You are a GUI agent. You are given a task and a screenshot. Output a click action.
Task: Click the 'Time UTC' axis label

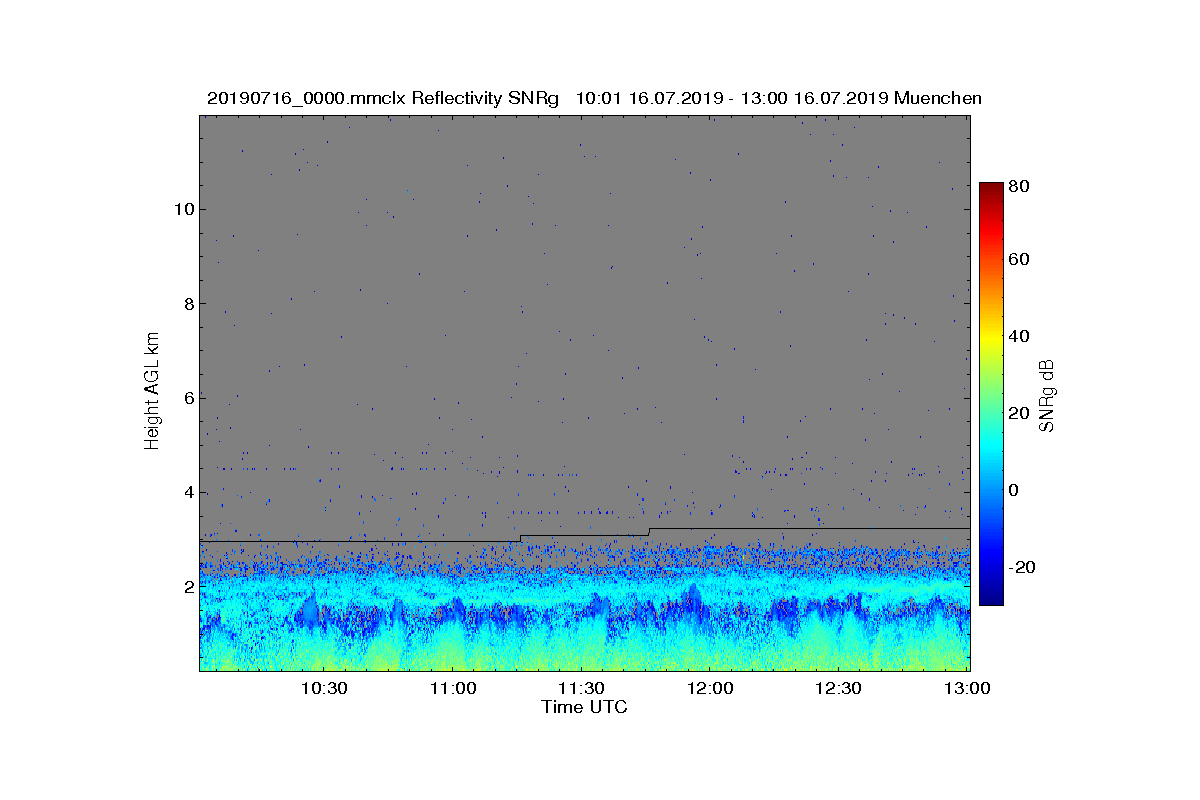[585, 707]
